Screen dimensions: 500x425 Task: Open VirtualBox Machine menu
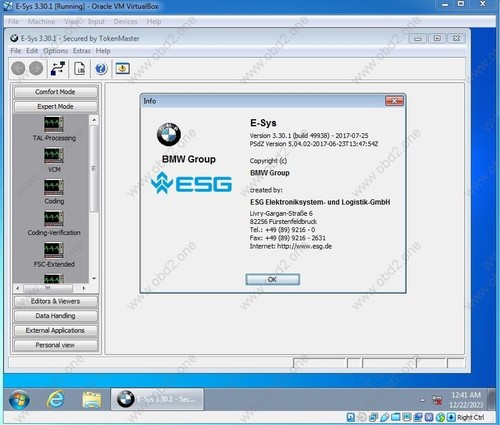pyautogui.click(x=41, y=22)
